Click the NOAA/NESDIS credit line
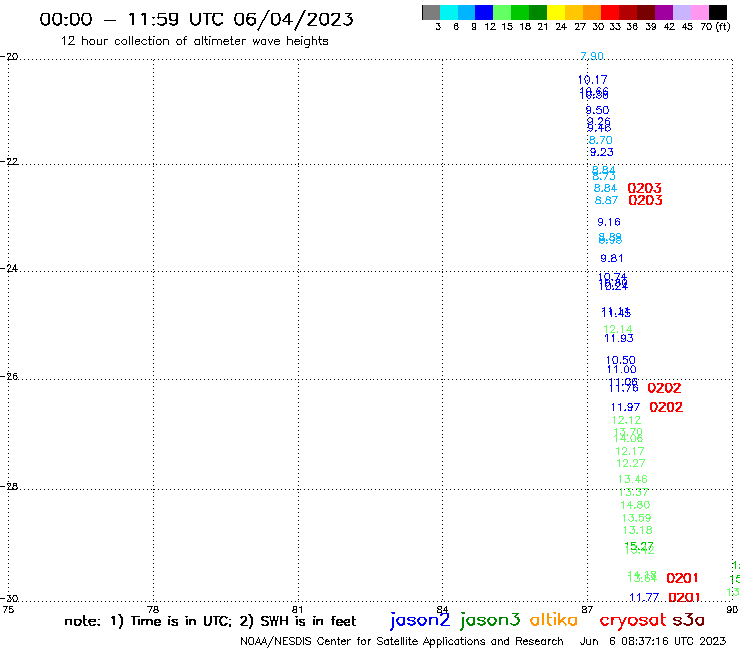This screenshot has height=650, width=740. pyautogui.click(x=402, y=642)
